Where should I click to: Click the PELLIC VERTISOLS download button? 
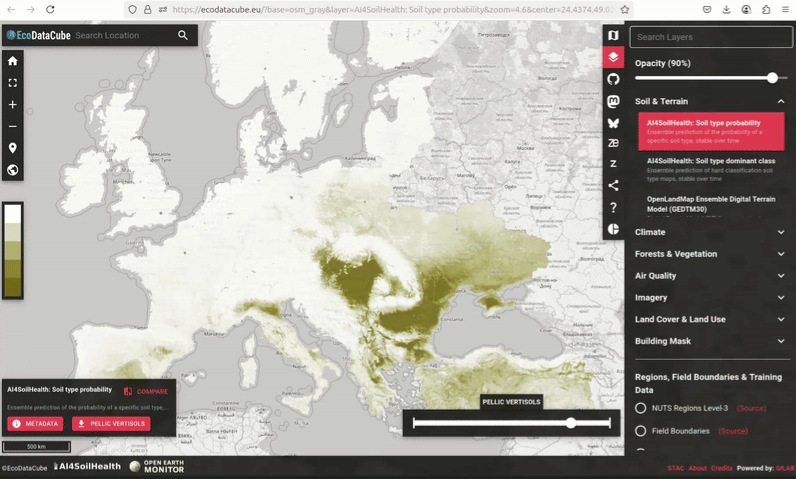coord(111,424)
